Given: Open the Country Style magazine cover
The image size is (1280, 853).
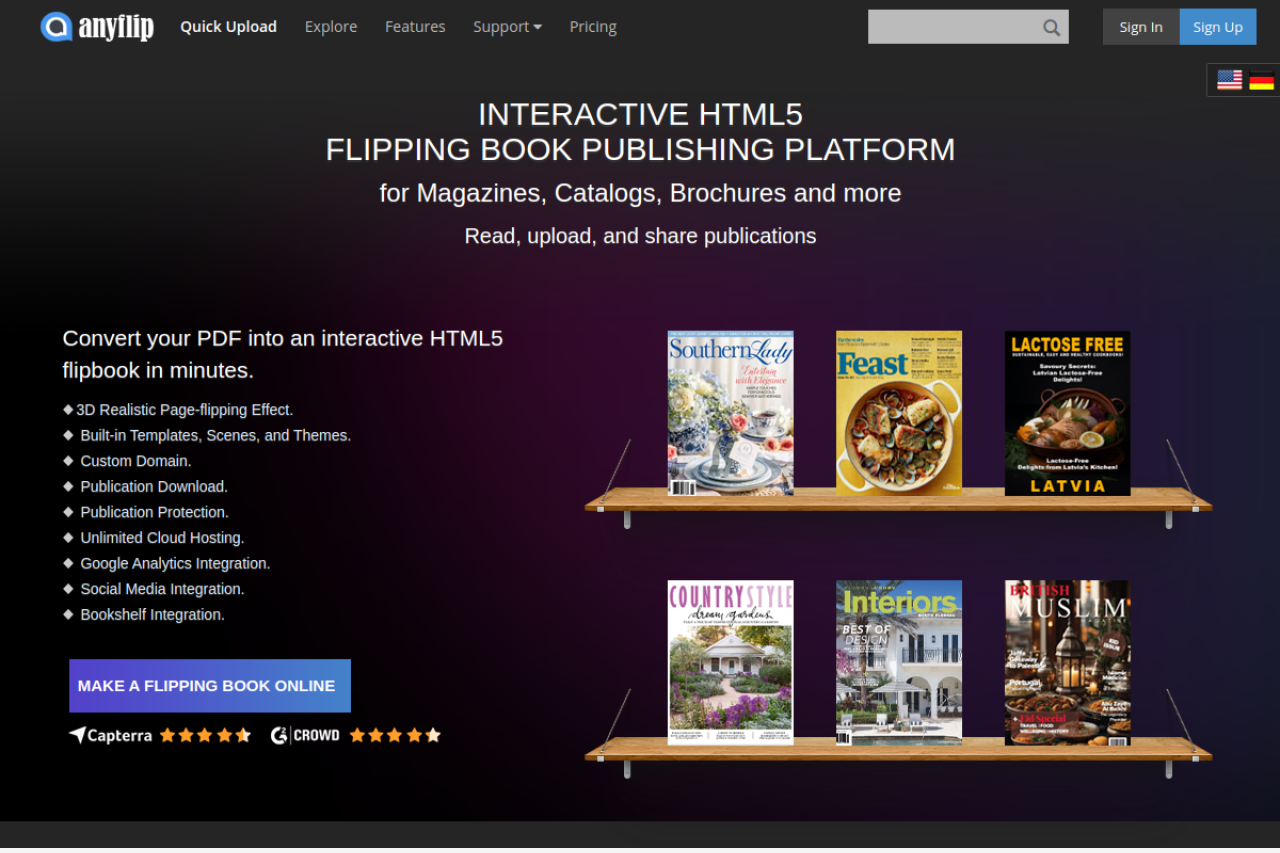Looking at the screenshot, I should click(730, 662).
